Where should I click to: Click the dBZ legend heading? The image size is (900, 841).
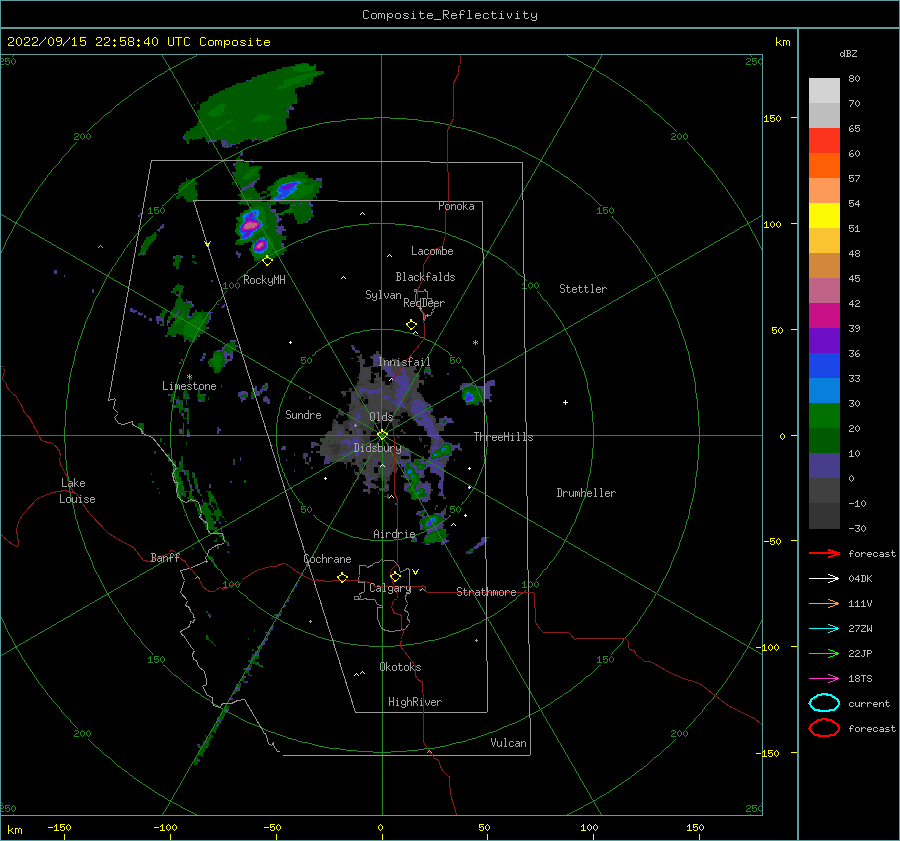pyautogui.click(x=848, y=54)
